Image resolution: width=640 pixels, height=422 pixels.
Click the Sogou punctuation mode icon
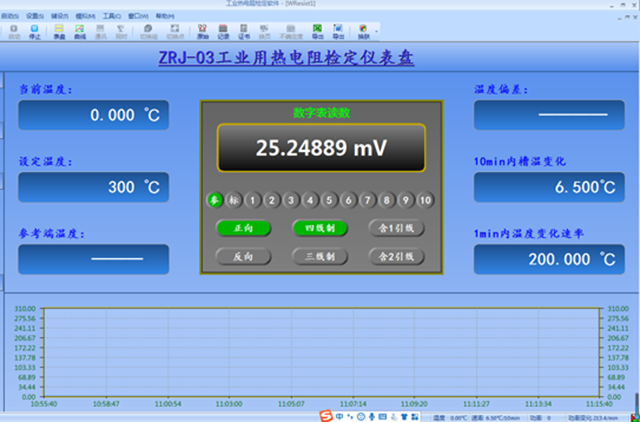[x=350, y=416]
